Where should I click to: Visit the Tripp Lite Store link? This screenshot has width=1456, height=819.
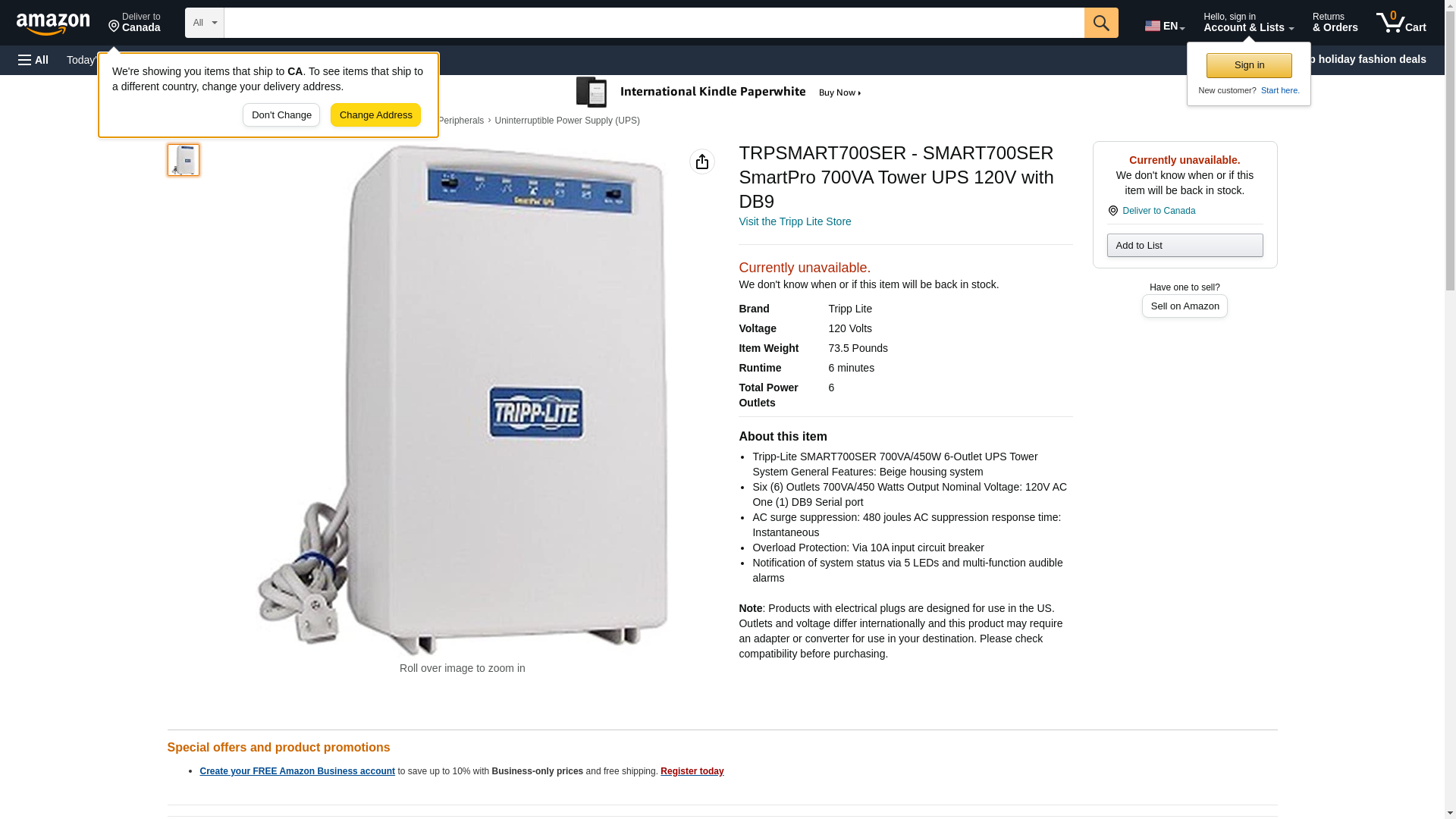point(795,221)
